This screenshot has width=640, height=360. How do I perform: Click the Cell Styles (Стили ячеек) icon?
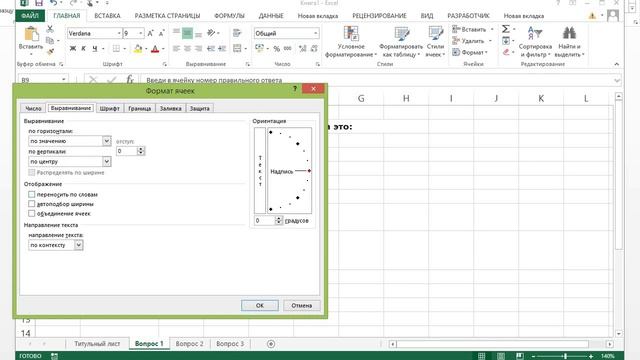pyautogui.click(x=436, y=33)
